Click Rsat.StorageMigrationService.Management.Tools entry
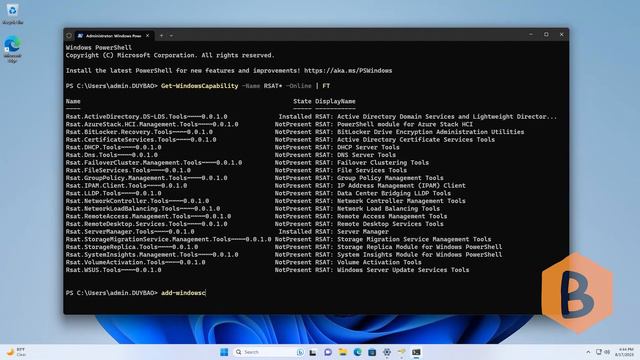The height and width of the screenshot is (360, 640). 169,239
